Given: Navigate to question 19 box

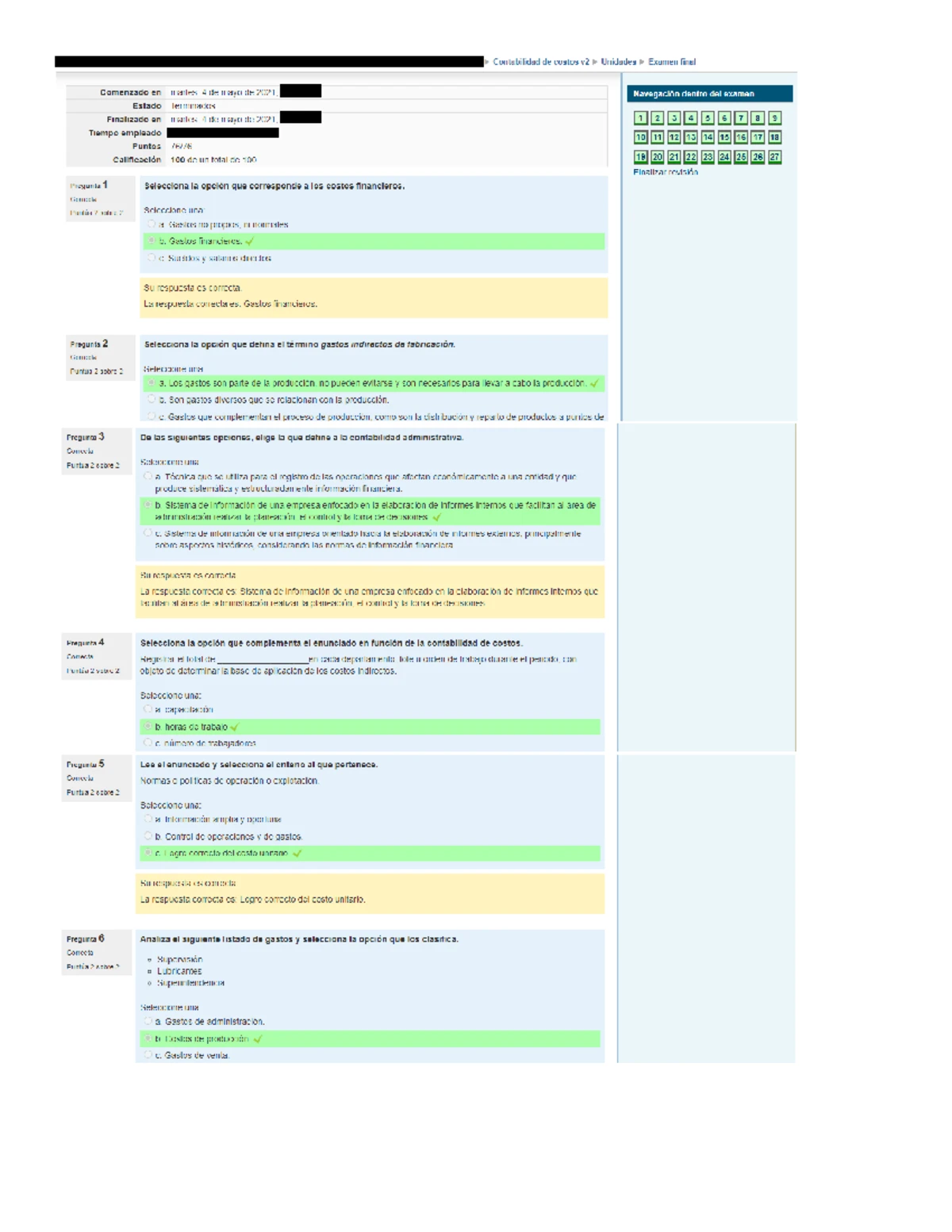Looking at the screenshot, I should (640, 157).
